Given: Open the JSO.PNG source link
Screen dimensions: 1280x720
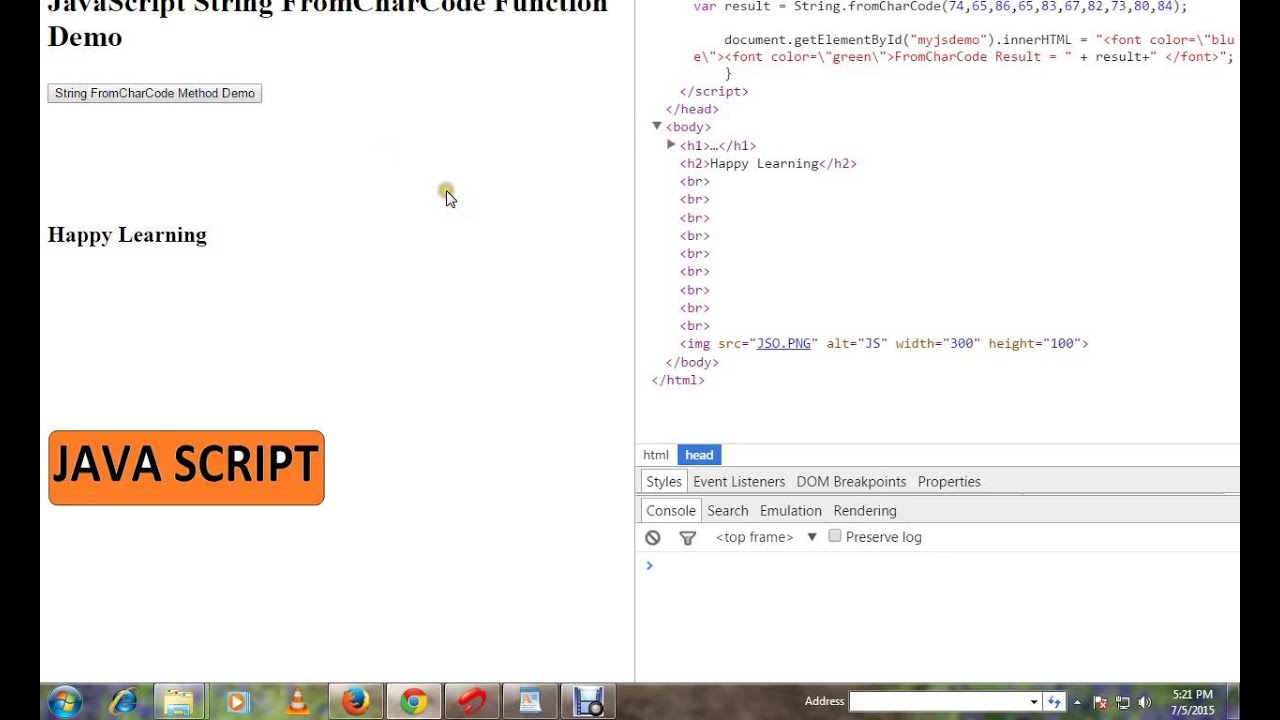Looking at the screenshot, I should (x=783, y=343).
